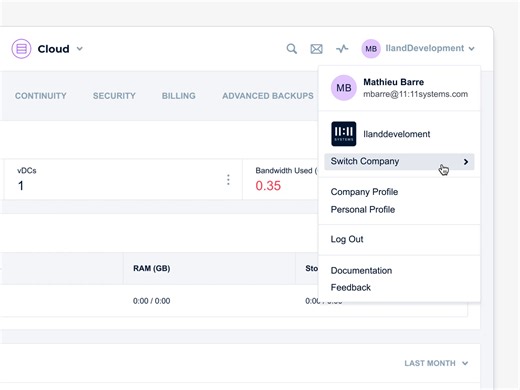Click the vDCs count value 1
Image resolution: width=520 pixels, height=390 pixels.
(x=21, y=186)
